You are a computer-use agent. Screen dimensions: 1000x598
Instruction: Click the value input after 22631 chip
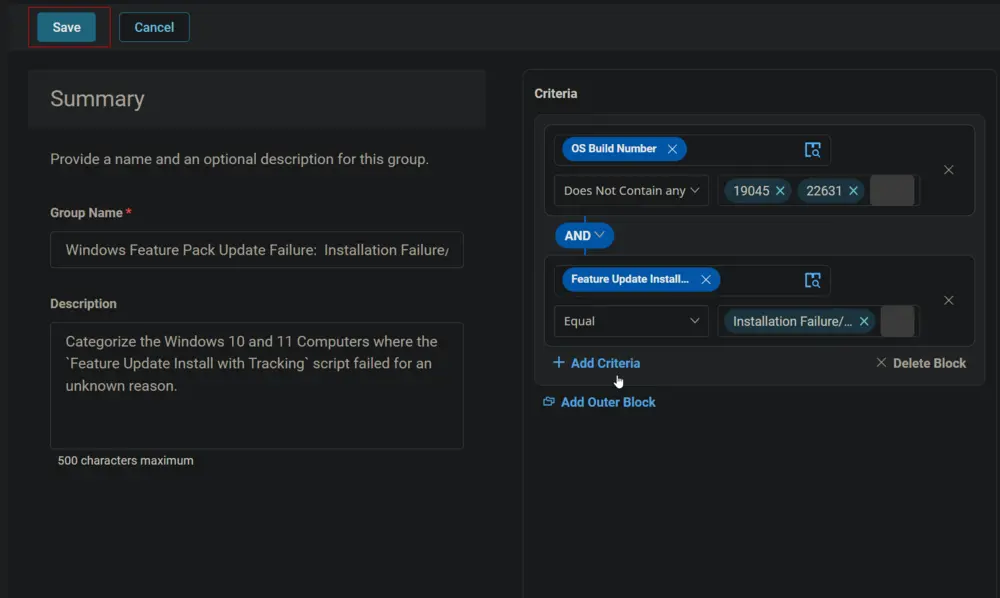click(892, 191)
